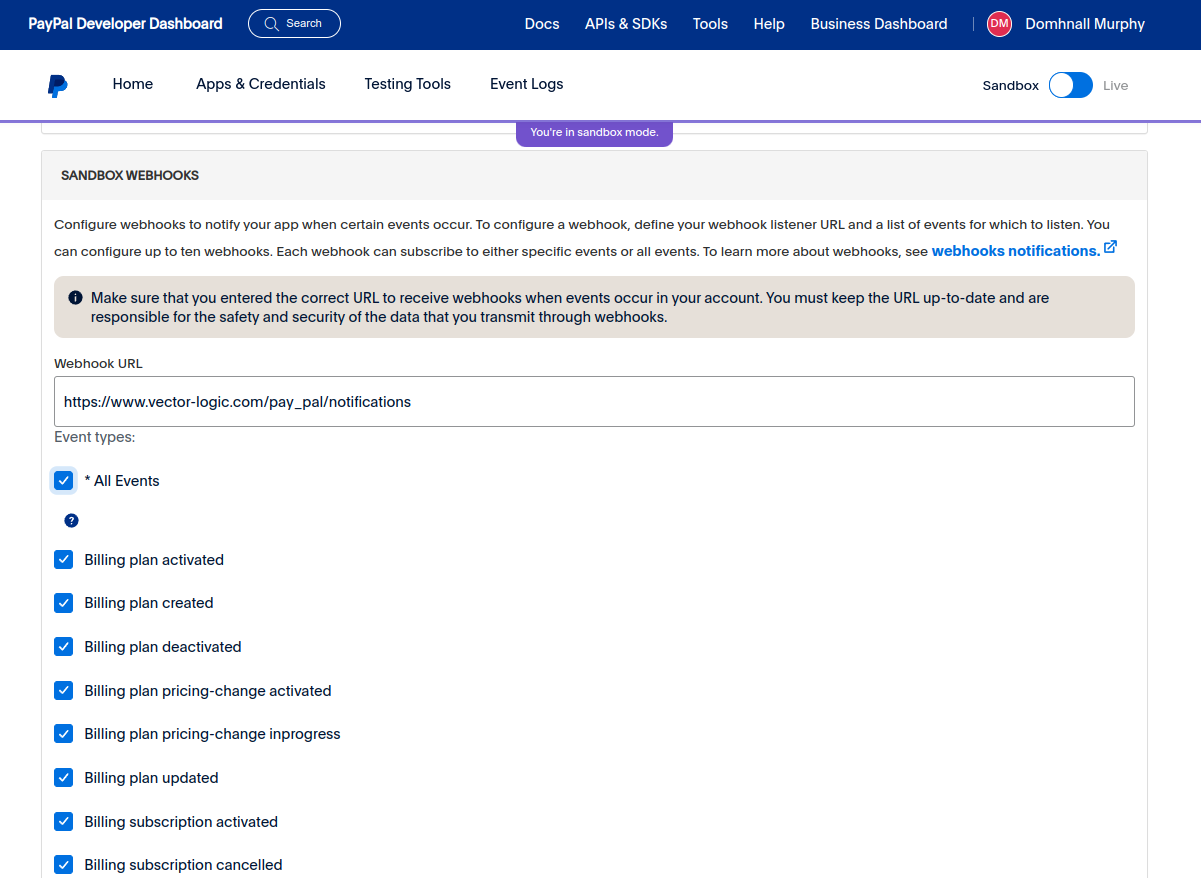Open the webhooks notifications link
1201x878 pixels.
[x=1016, y=251]
